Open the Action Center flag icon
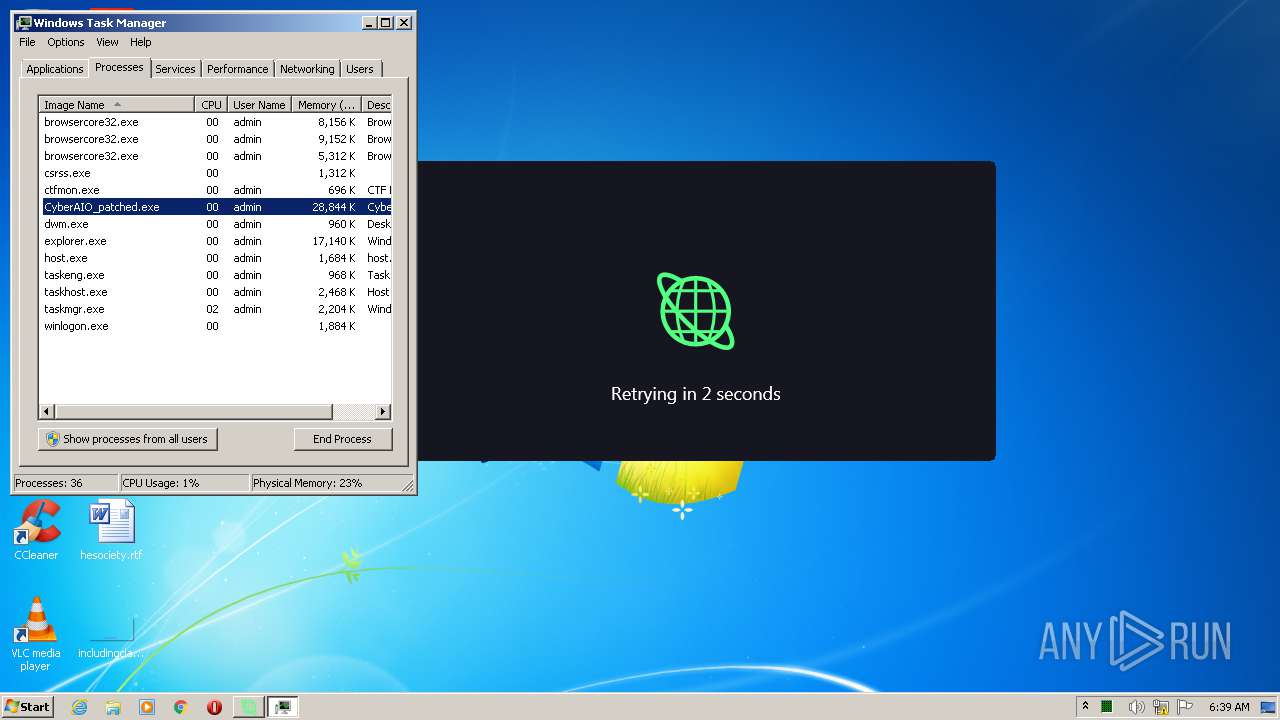The image size is (1280, 720). (1185, 707)
